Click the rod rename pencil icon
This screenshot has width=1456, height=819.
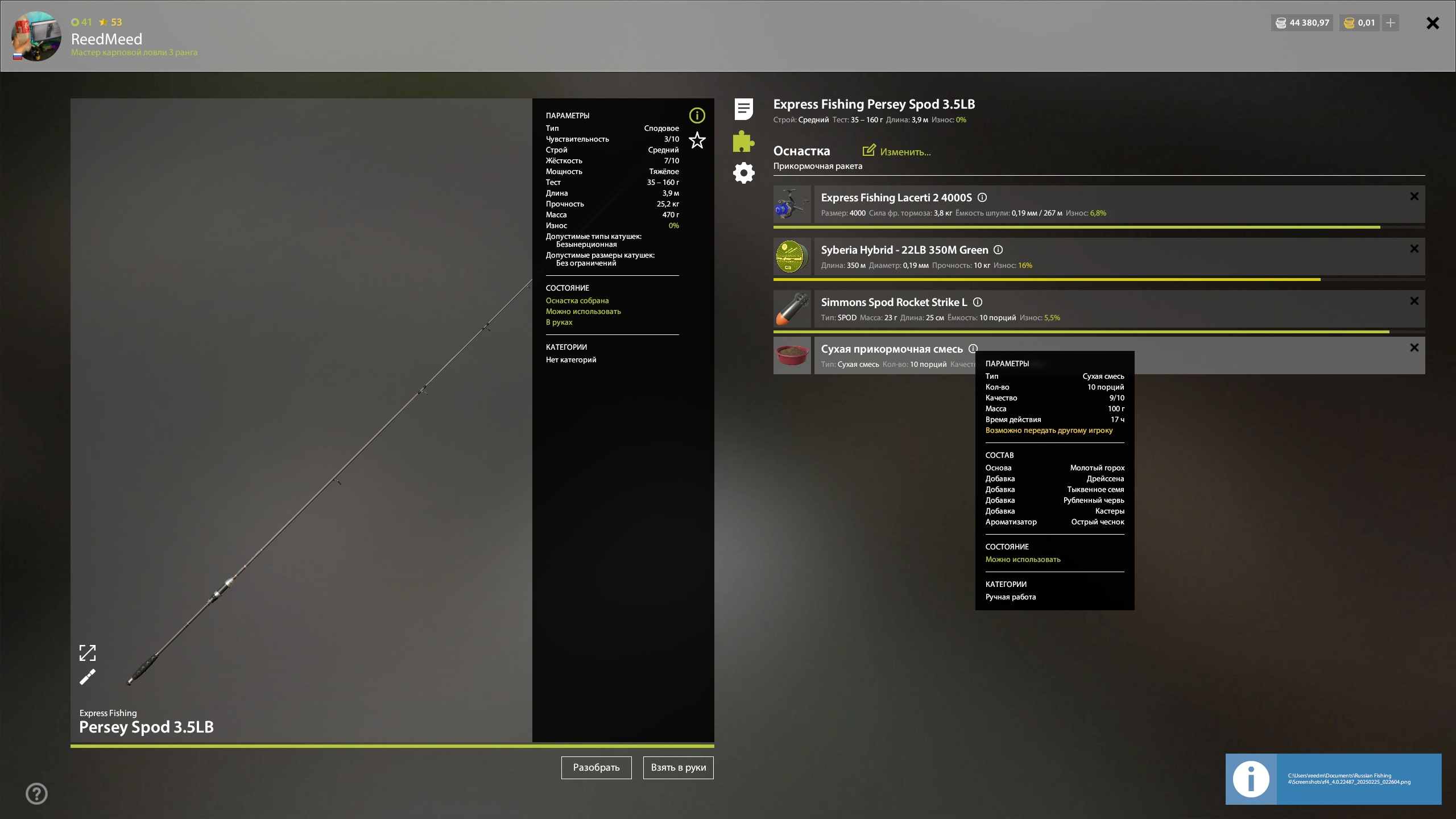click(88, 677)
